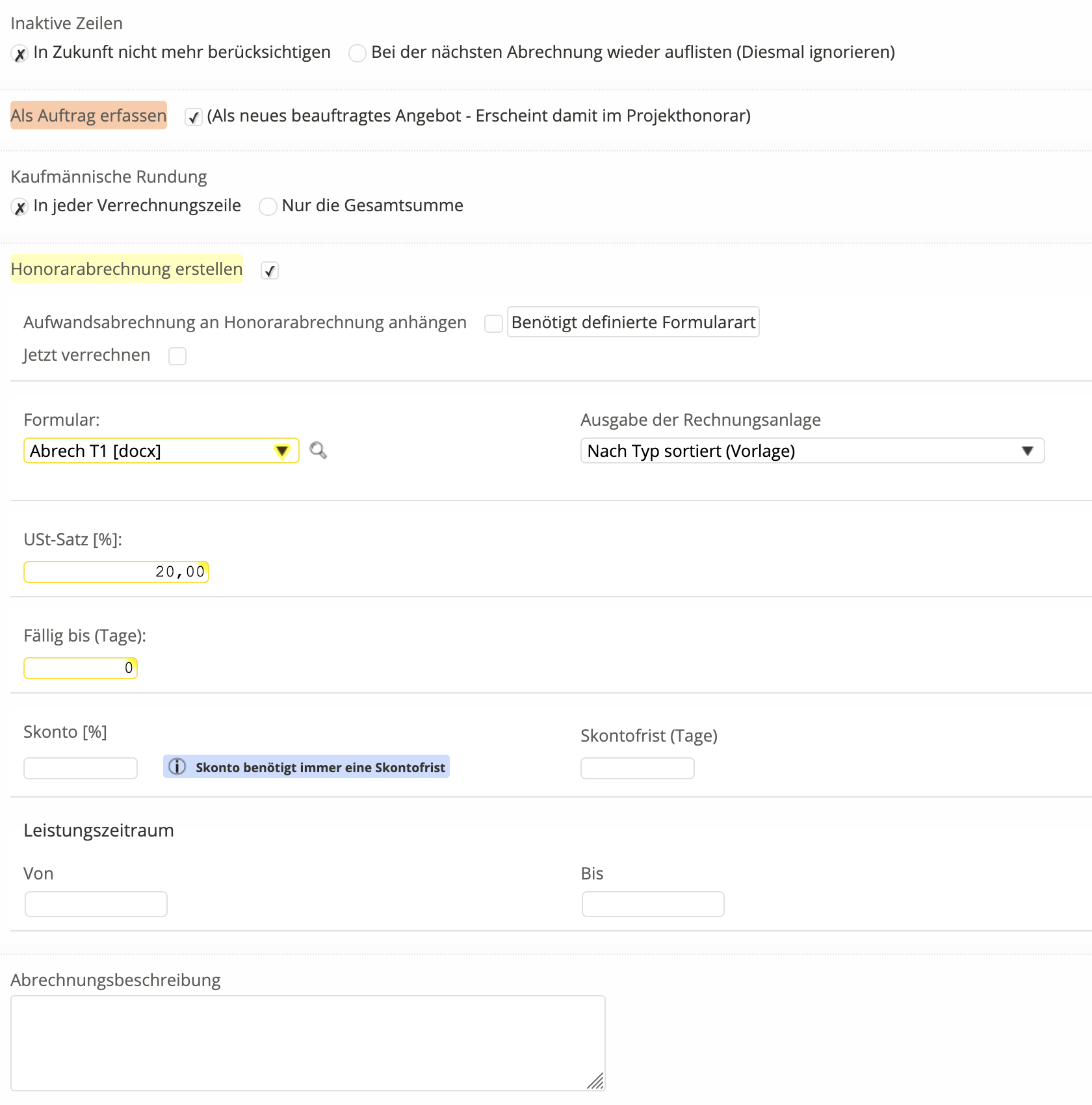Click the Leistungszeitraum 'Von' date field
This screenshot has height=1105, width=1092.
(96, 904)
